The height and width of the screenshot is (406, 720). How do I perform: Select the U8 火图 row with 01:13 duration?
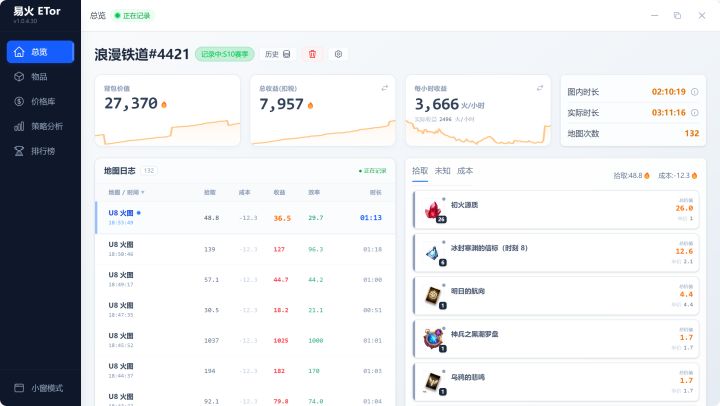click(x=245, y=218)
